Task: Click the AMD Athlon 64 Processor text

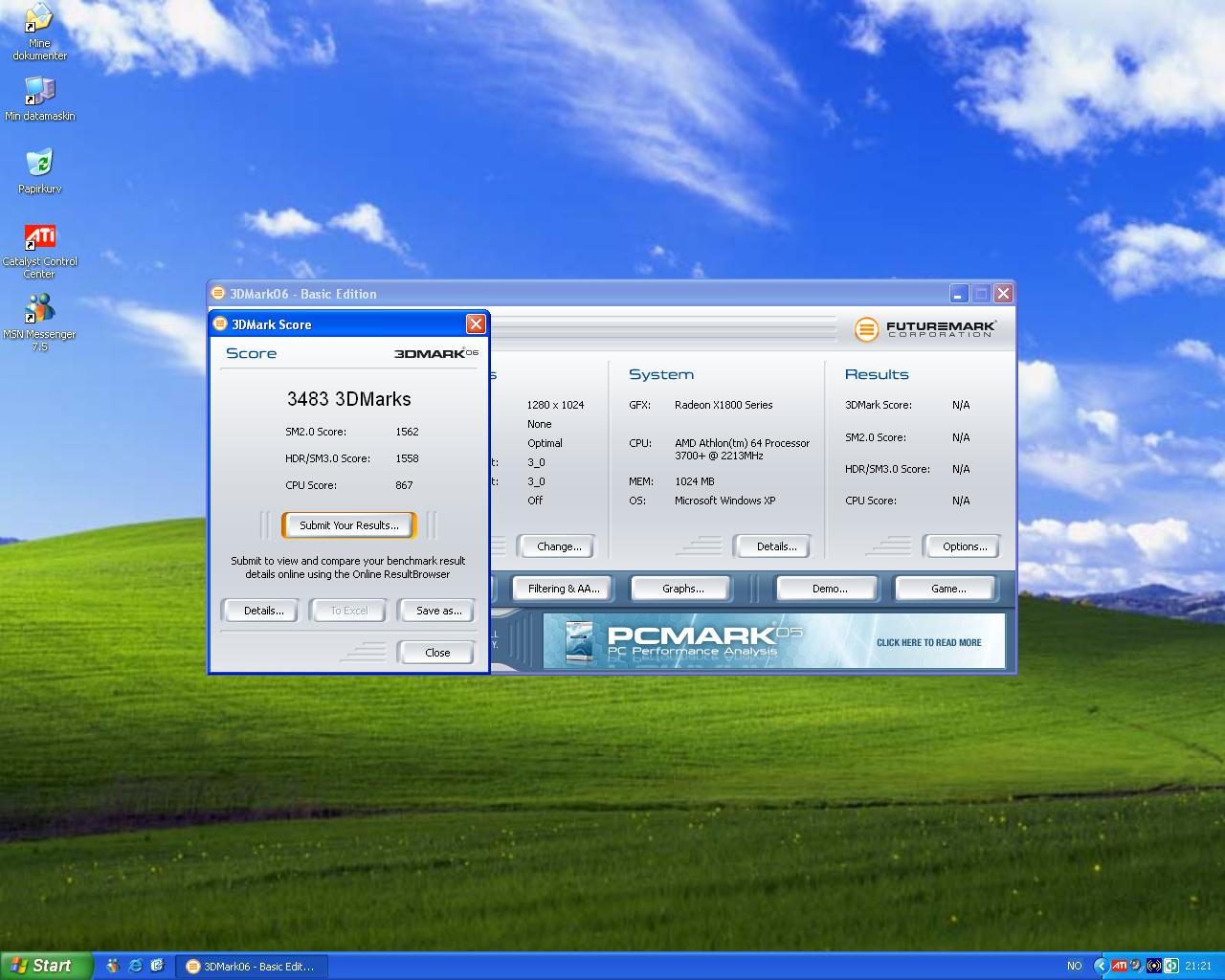Action: pyautogui.click(x=742, y=449)
